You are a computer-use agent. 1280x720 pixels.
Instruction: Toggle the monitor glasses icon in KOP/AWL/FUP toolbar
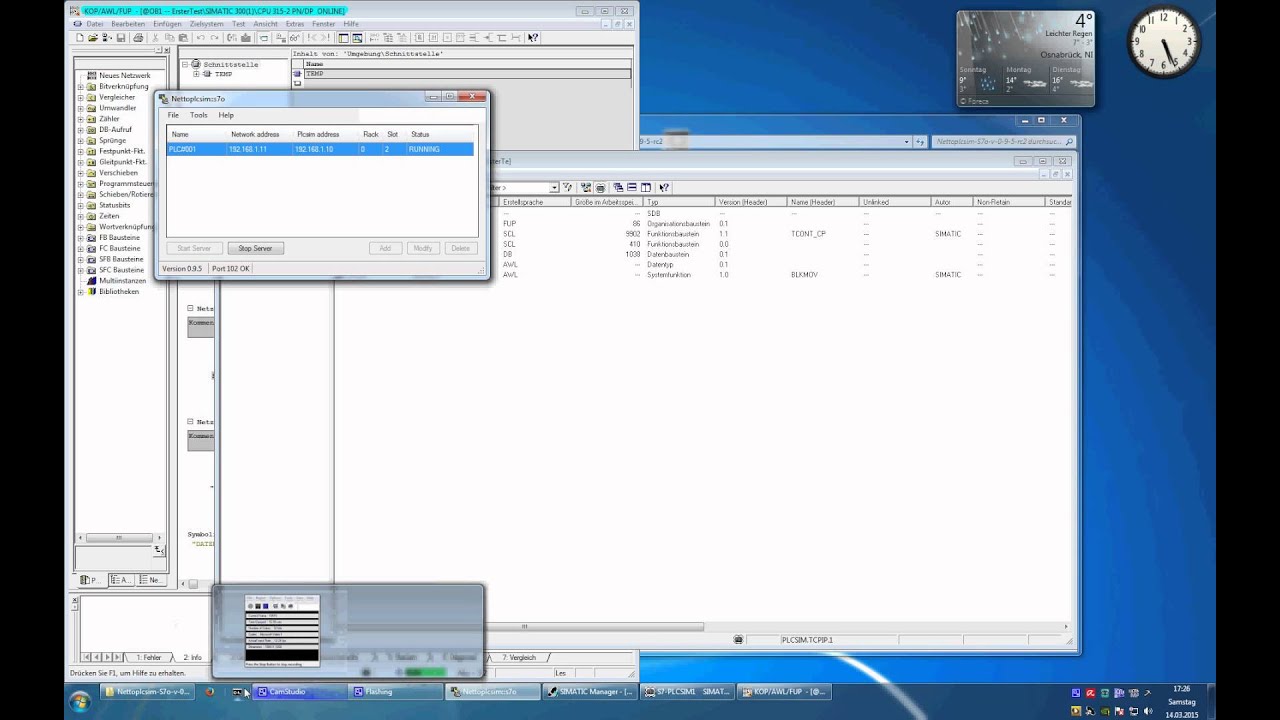tap(295, 38)
